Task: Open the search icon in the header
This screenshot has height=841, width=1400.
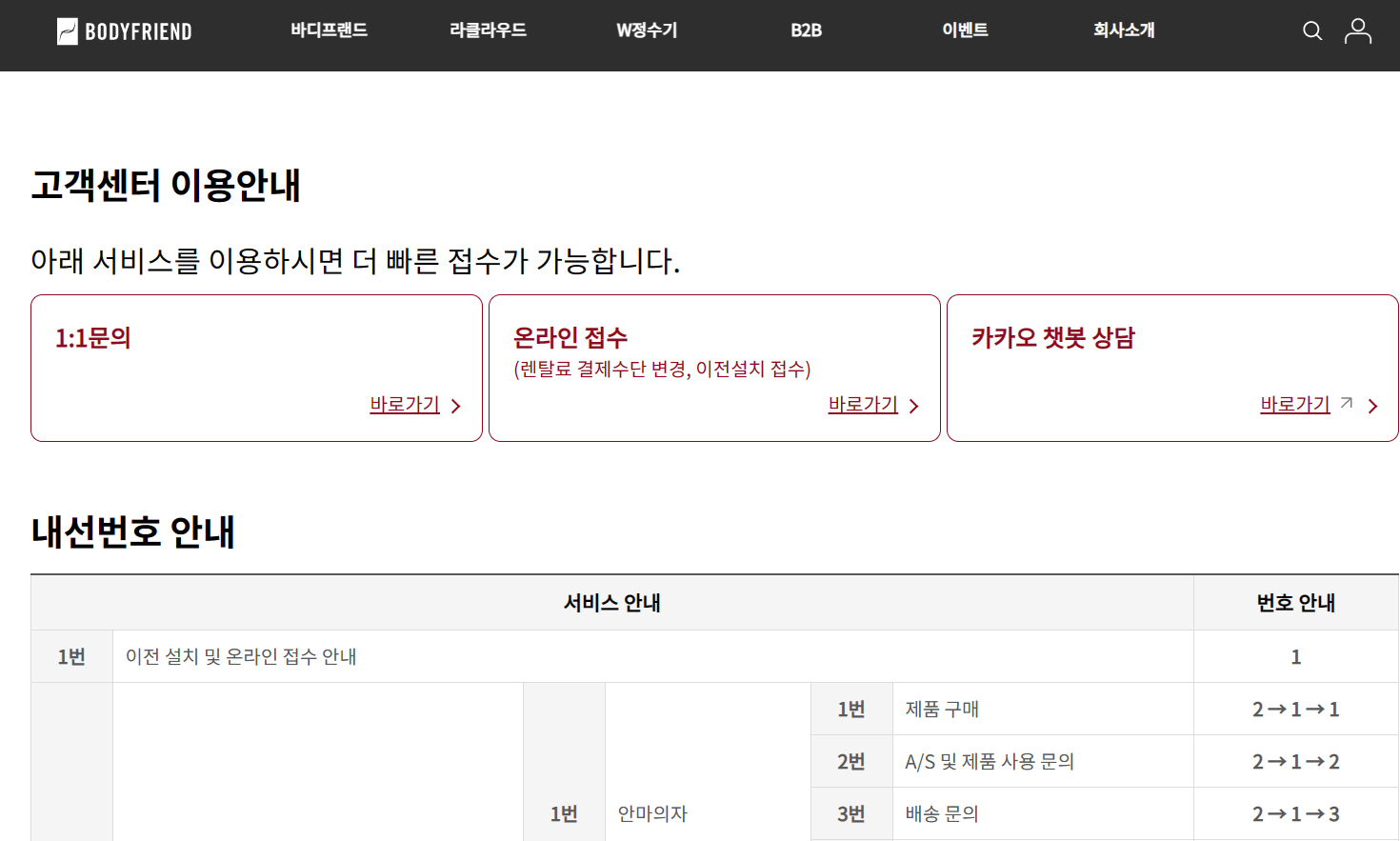Action: pyautogui.click(x=1311, y=30)
